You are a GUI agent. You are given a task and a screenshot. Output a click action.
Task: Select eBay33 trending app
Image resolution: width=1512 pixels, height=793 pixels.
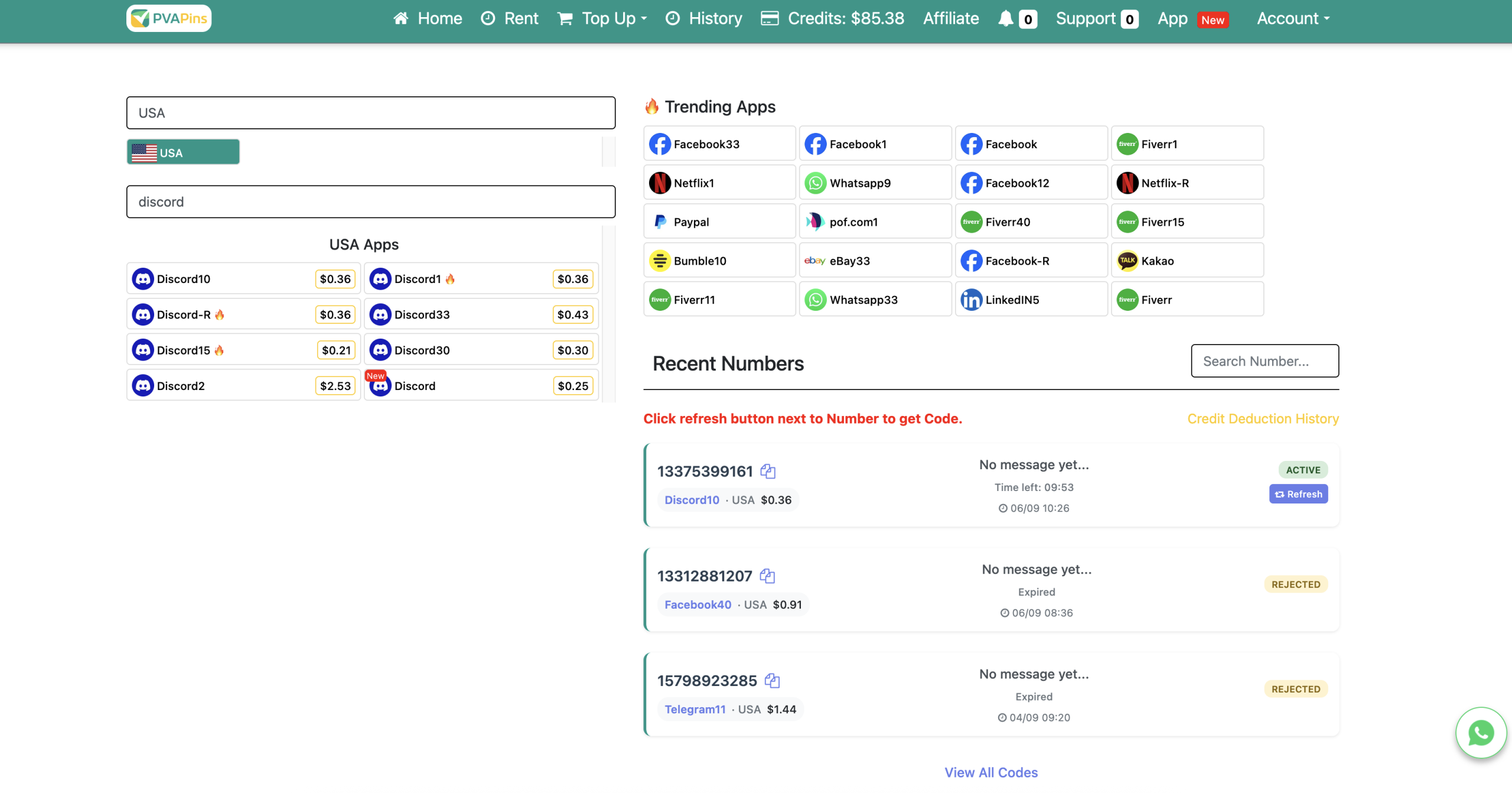(x=875, y=261)
